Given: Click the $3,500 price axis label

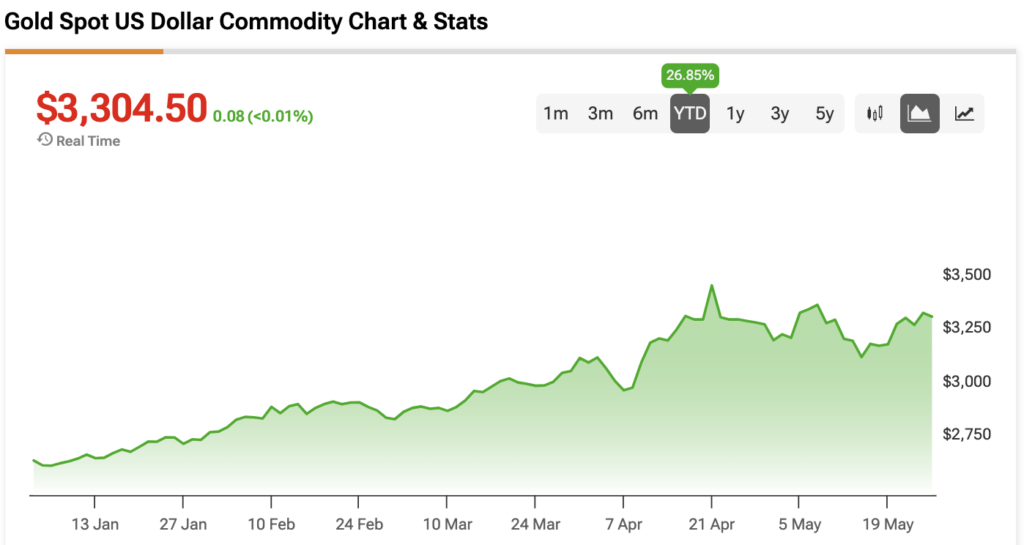Looking at the screenshot, I should (966, 274).
